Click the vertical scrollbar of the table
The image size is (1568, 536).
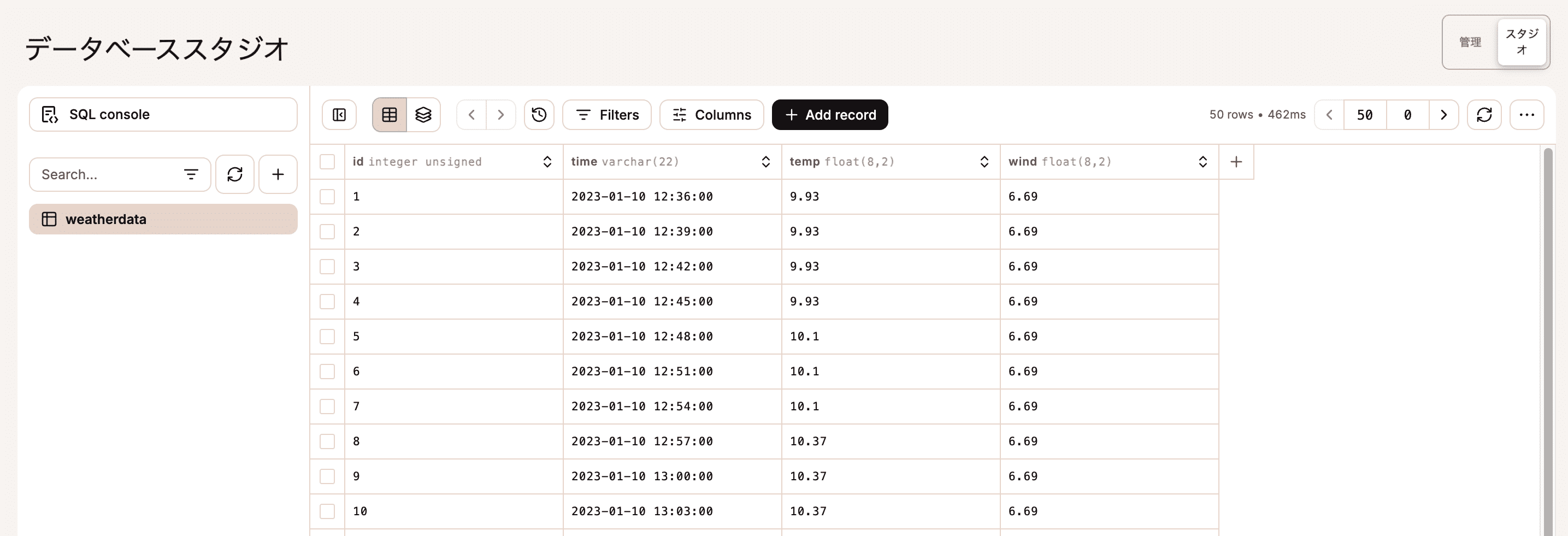tap(1549, 341)
